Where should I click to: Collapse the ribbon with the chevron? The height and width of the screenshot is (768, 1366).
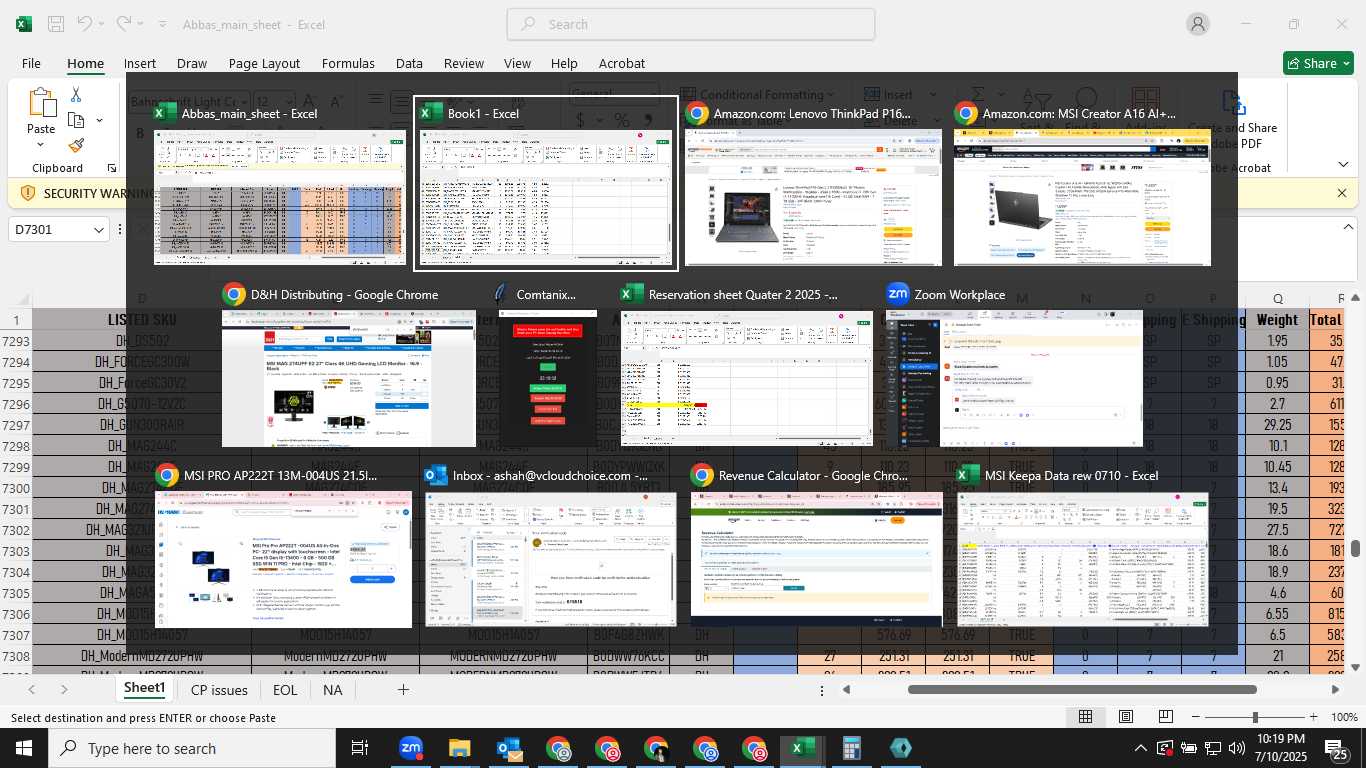pyautogui.click(x=1344, y=164)
